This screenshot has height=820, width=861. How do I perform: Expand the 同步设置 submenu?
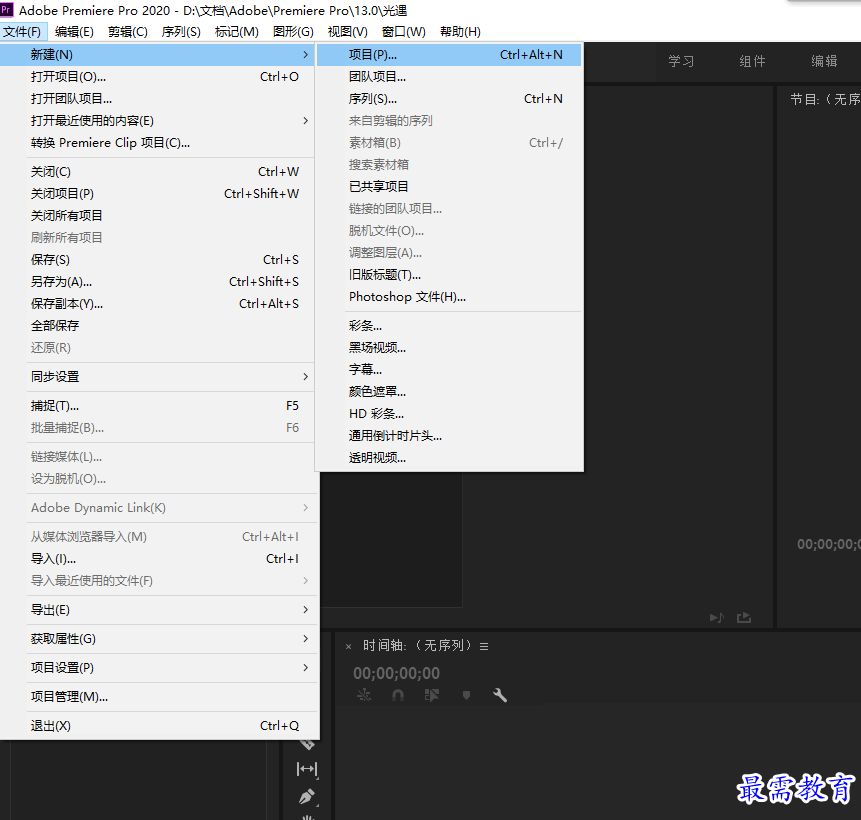click(157, 377)
